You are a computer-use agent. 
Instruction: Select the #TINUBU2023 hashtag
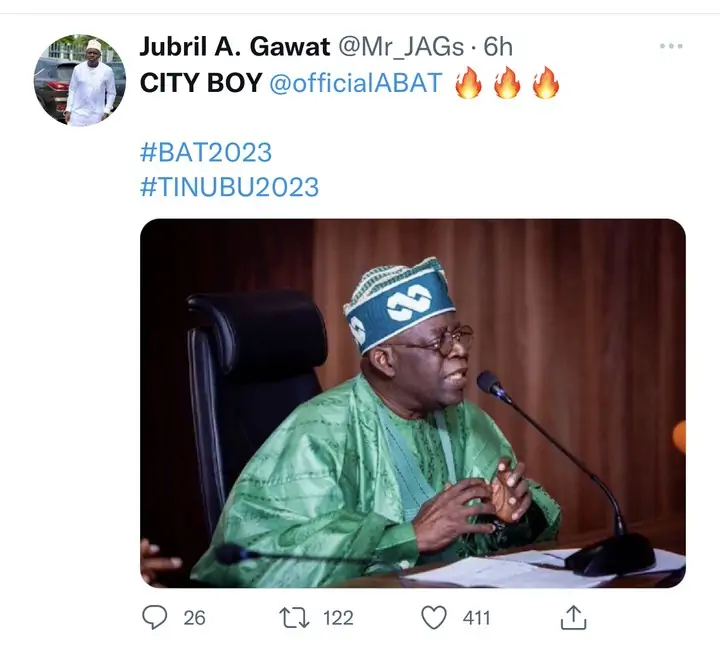click(x=229, y=186)
